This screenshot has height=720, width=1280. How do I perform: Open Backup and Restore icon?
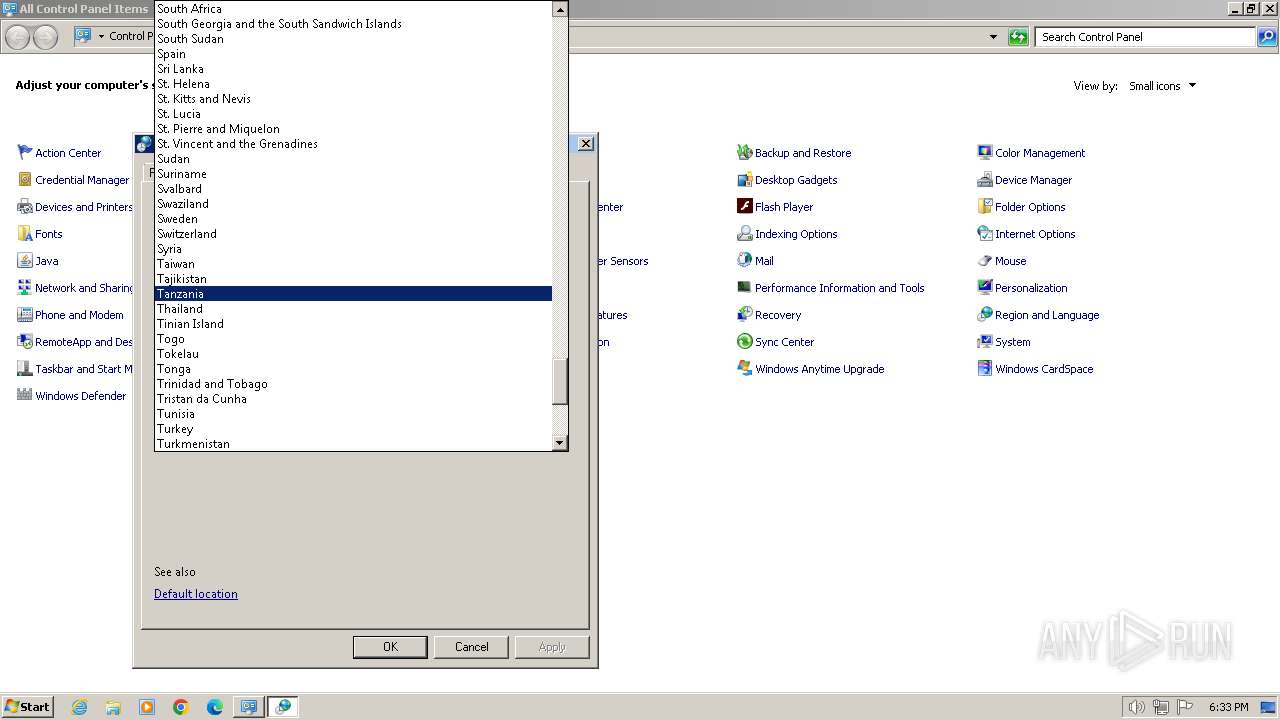744,152
